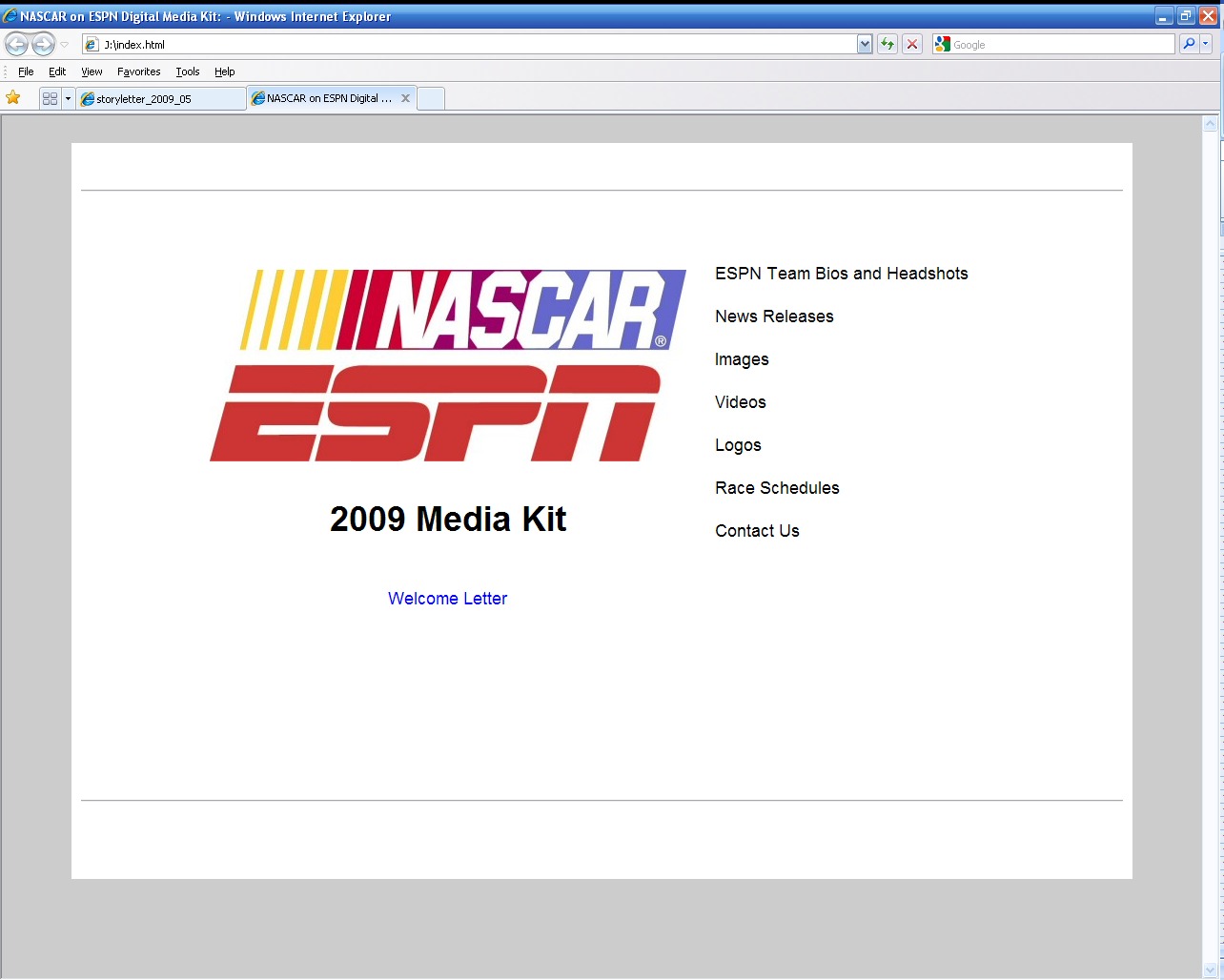Screen dimensions: 1224x980
Task: Open the recent pages dropdown arrow
Action: click(65, 44)
